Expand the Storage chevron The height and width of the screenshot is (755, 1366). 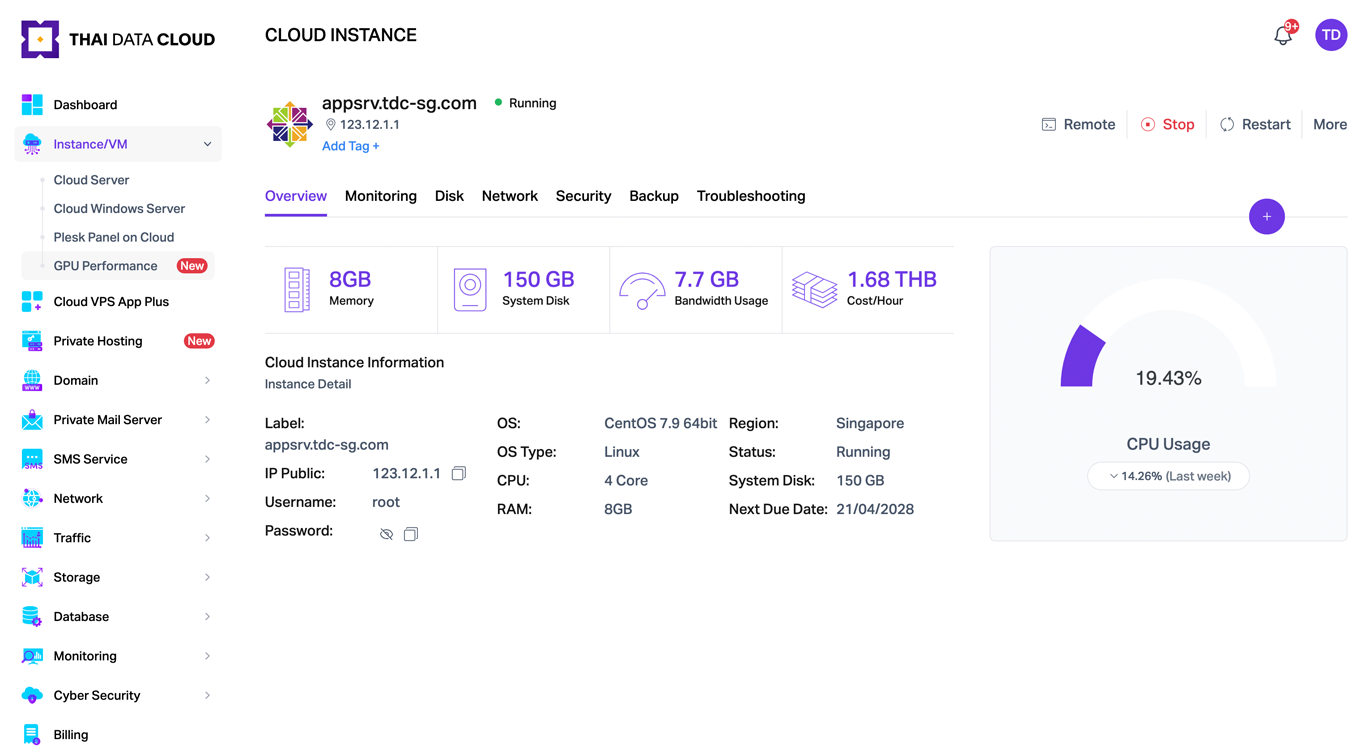point(207,577)
